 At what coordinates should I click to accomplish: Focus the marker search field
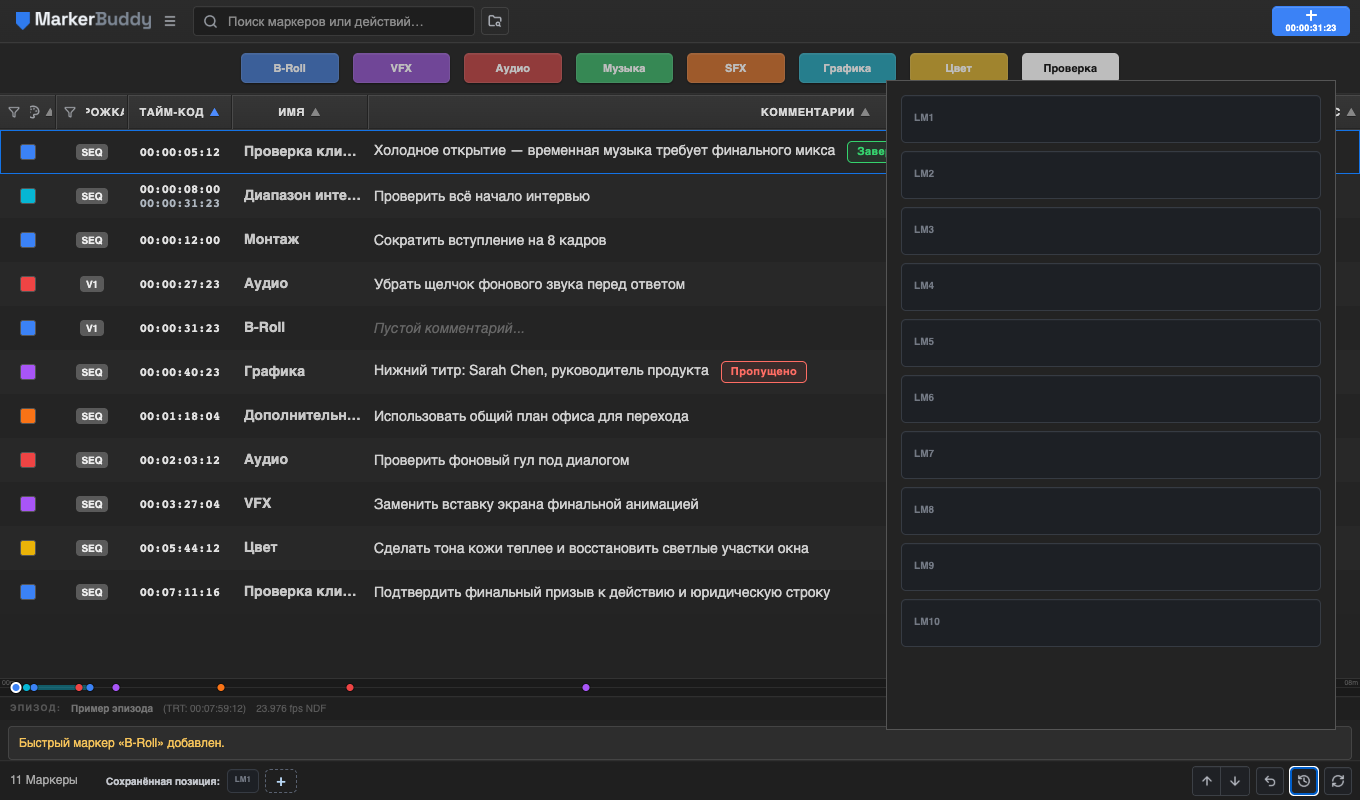coord(334,21)
